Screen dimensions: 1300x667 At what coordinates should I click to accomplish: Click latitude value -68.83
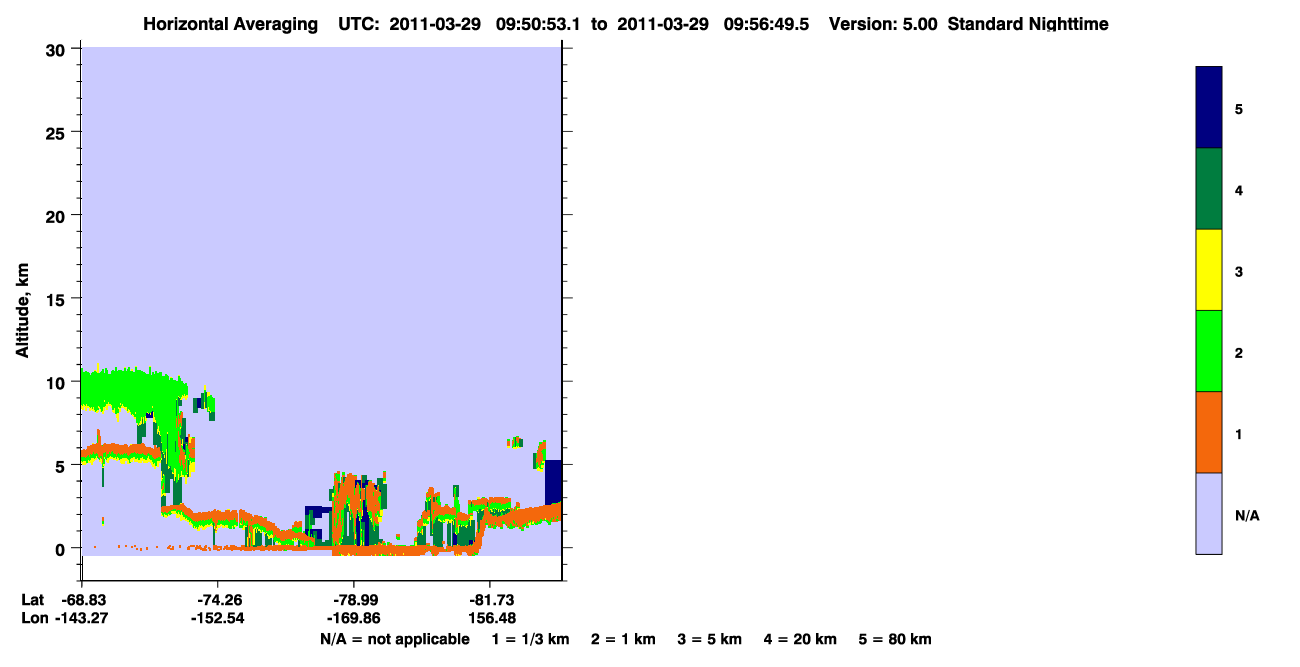point(82,600)
